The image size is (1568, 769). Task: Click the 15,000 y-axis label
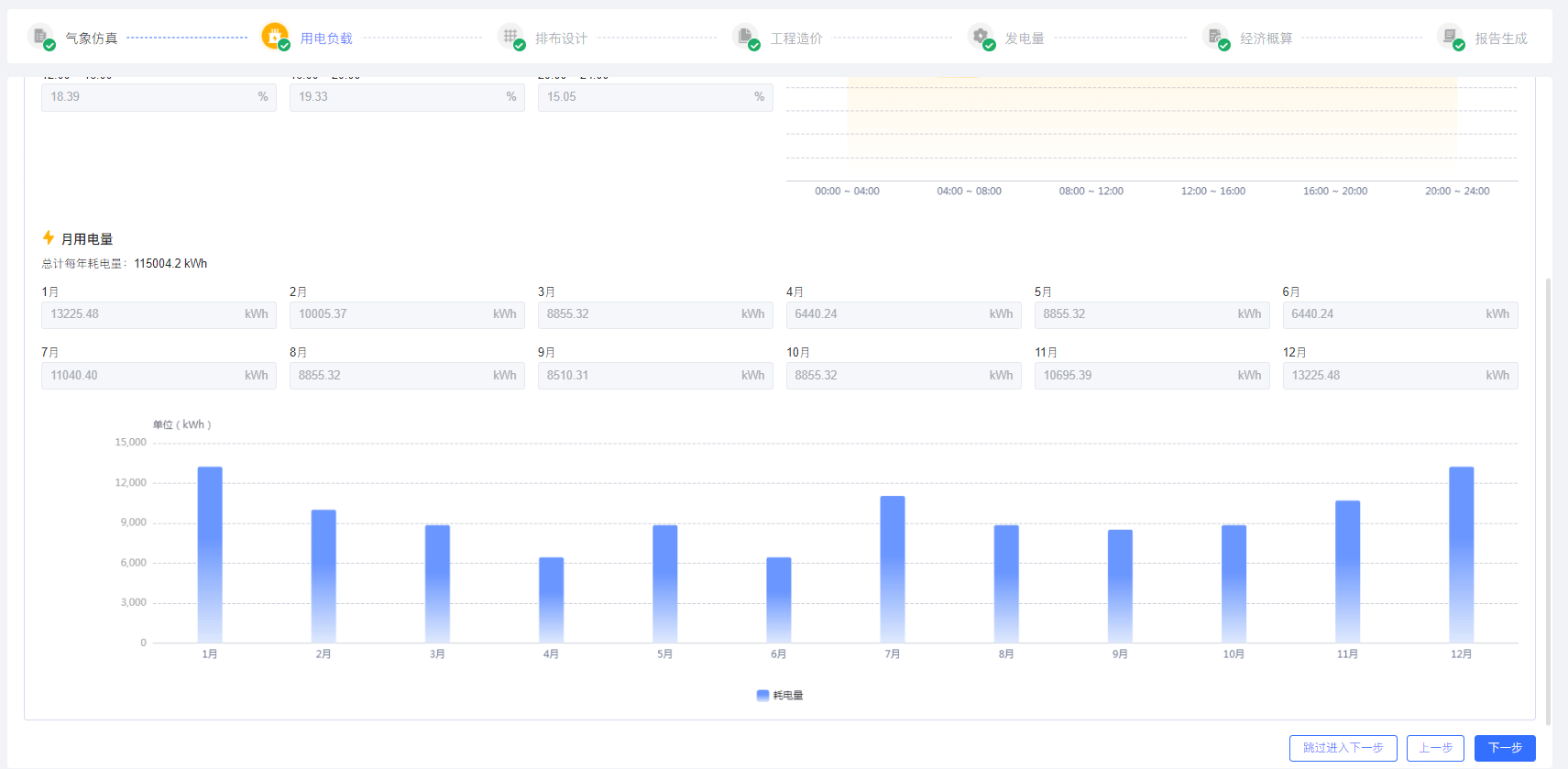click(130, 443)
